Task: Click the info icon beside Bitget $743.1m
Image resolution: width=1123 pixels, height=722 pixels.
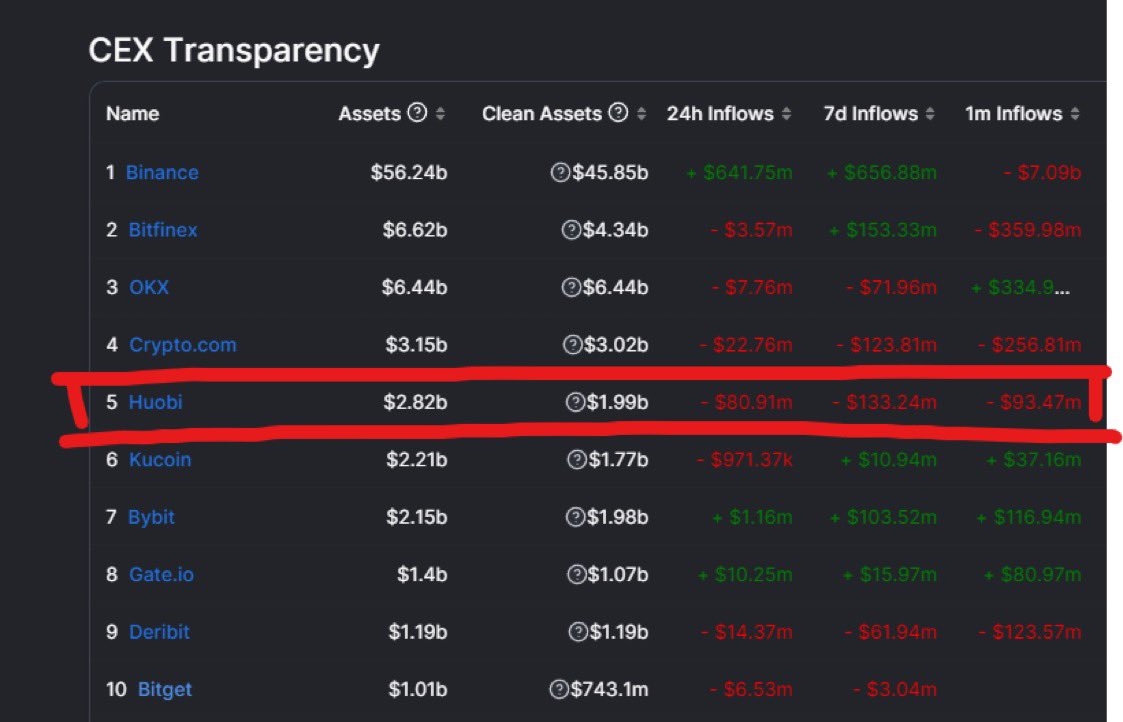Action: (559, 689)
